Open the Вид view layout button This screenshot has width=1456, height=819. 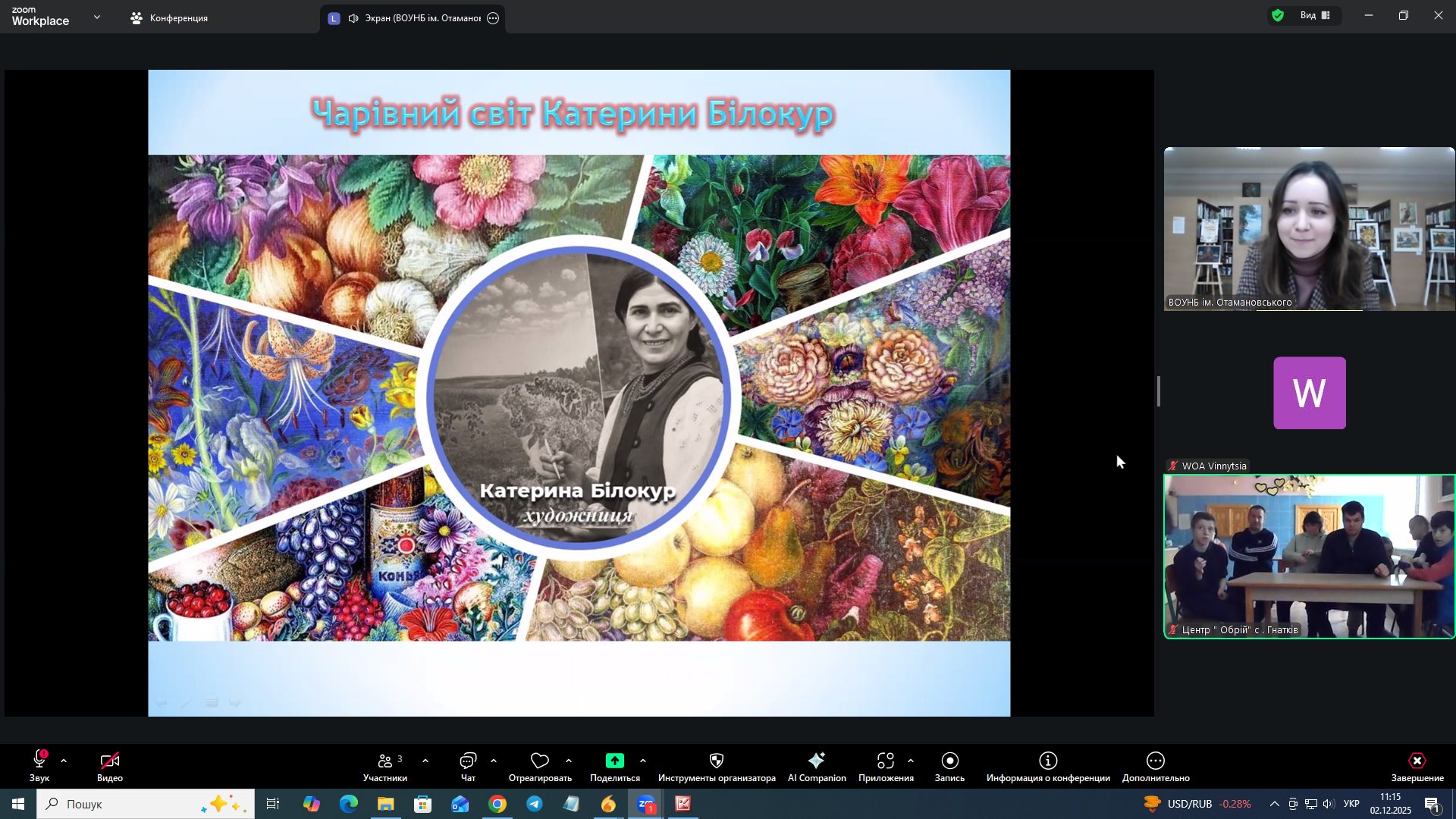1314,15
